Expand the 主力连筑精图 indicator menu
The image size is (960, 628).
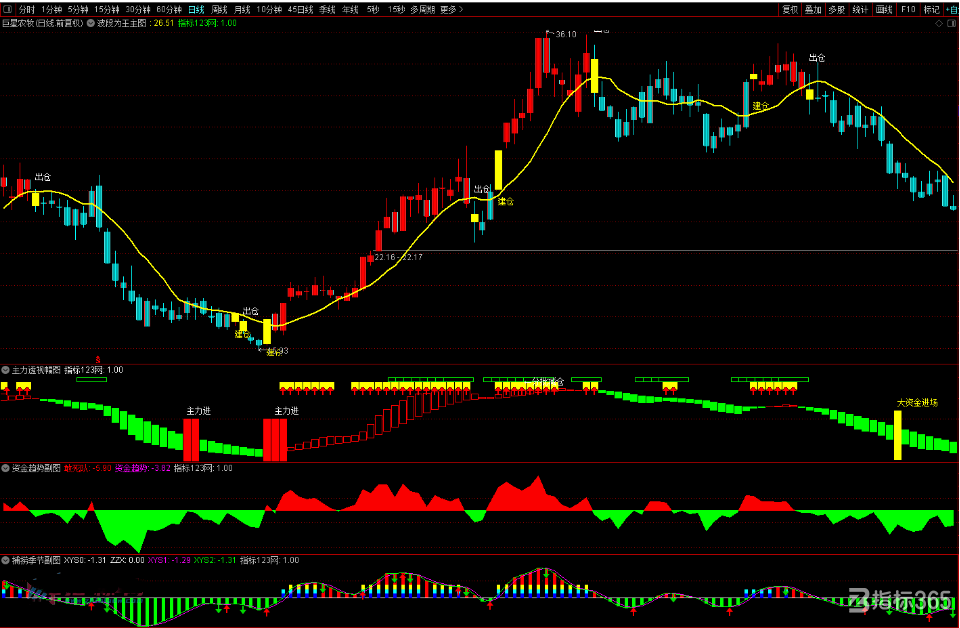tap(6, 370)
